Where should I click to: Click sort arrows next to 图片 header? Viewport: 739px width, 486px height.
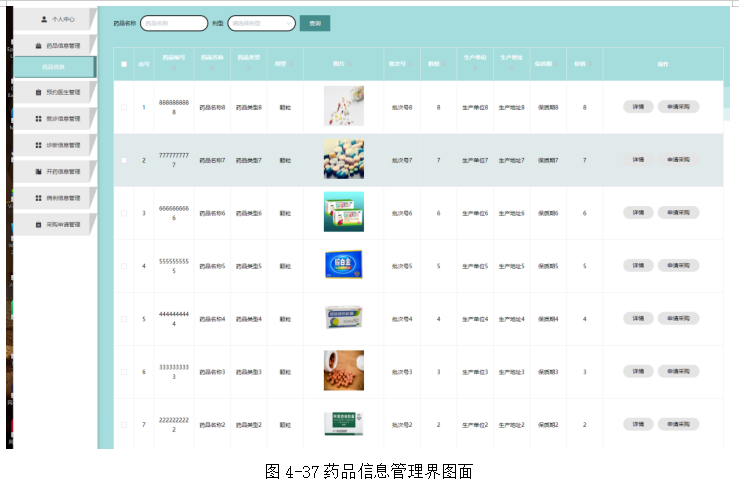(349, 64)
